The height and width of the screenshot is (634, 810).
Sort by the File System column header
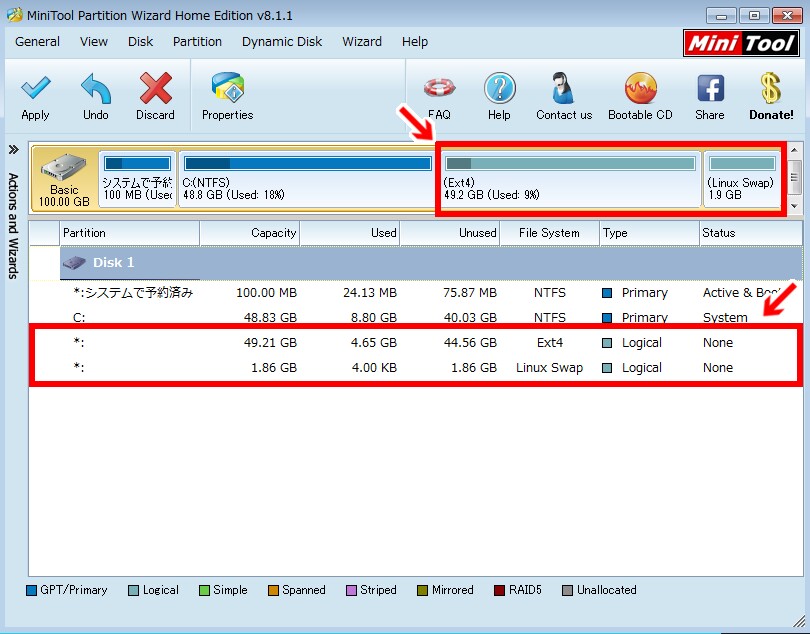coord(550,233)
